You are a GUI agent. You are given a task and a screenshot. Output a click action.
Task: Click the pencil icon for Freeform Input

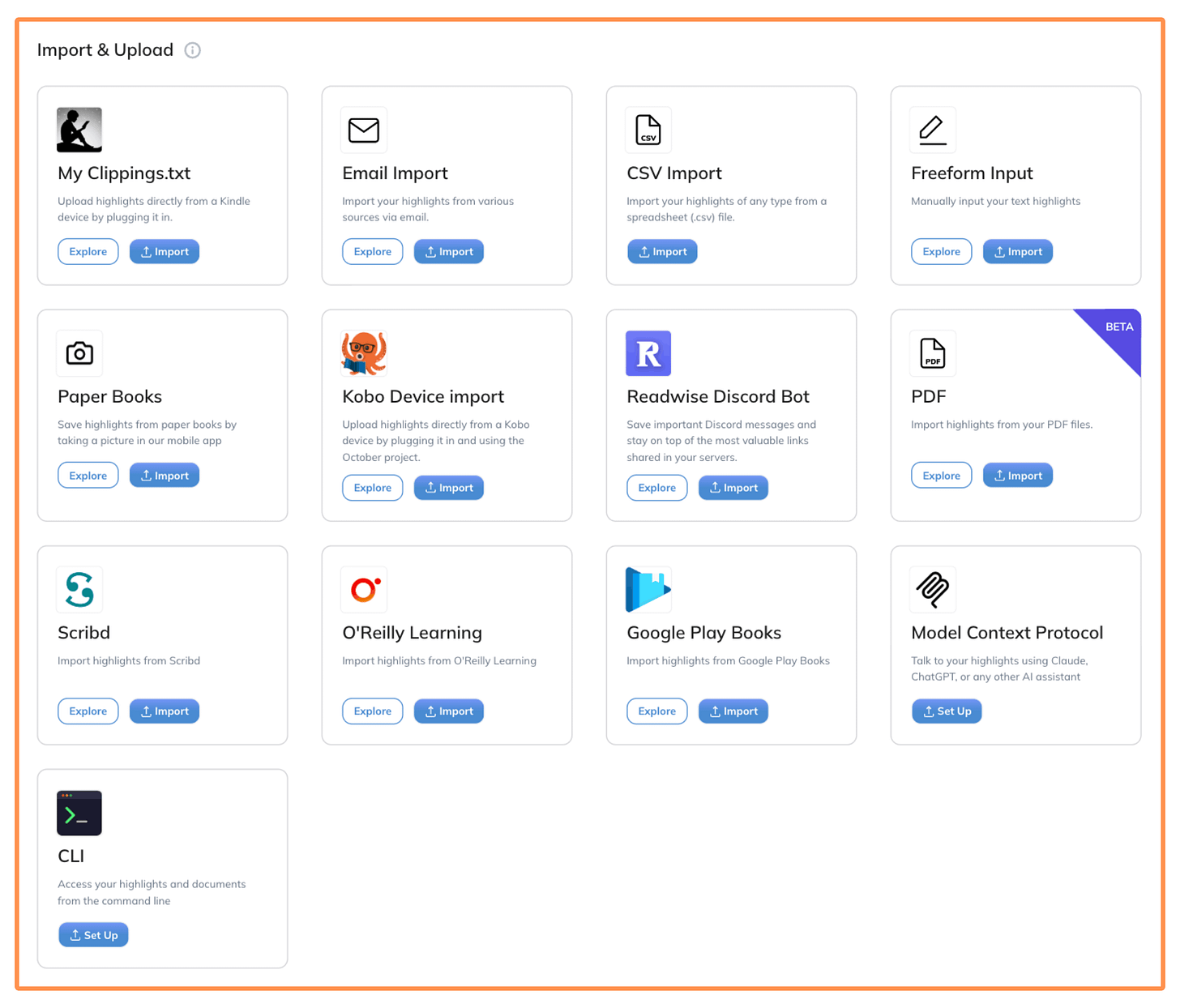click(x=933, y=130)
